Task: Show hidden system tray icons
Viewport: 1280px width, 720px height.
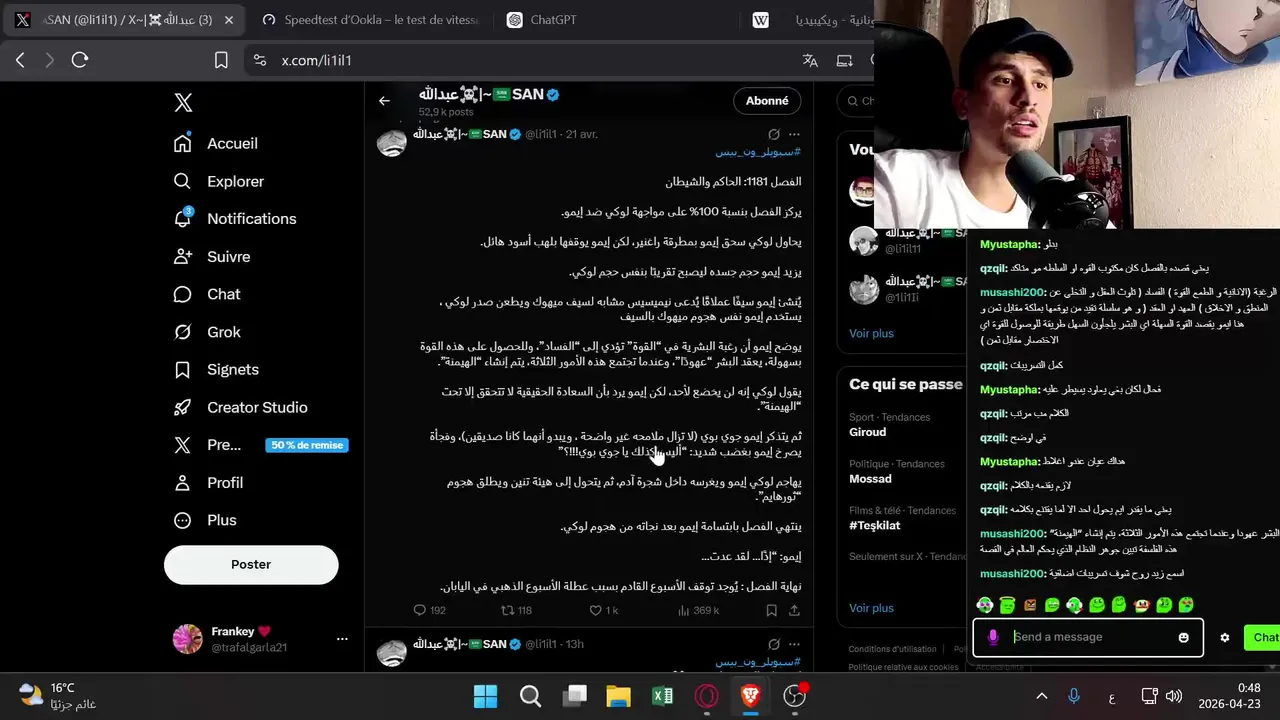Action: click(x=1041, y=696)
